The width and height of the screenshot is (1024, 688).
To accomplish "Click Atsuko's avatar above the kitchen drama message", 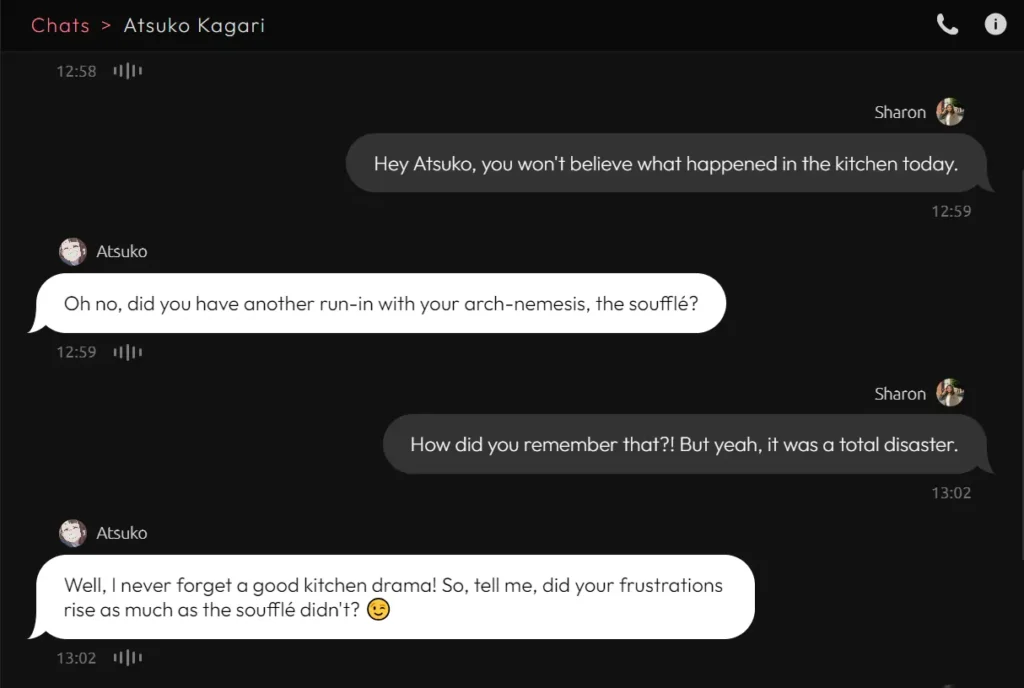I will [x=72, y=533].
